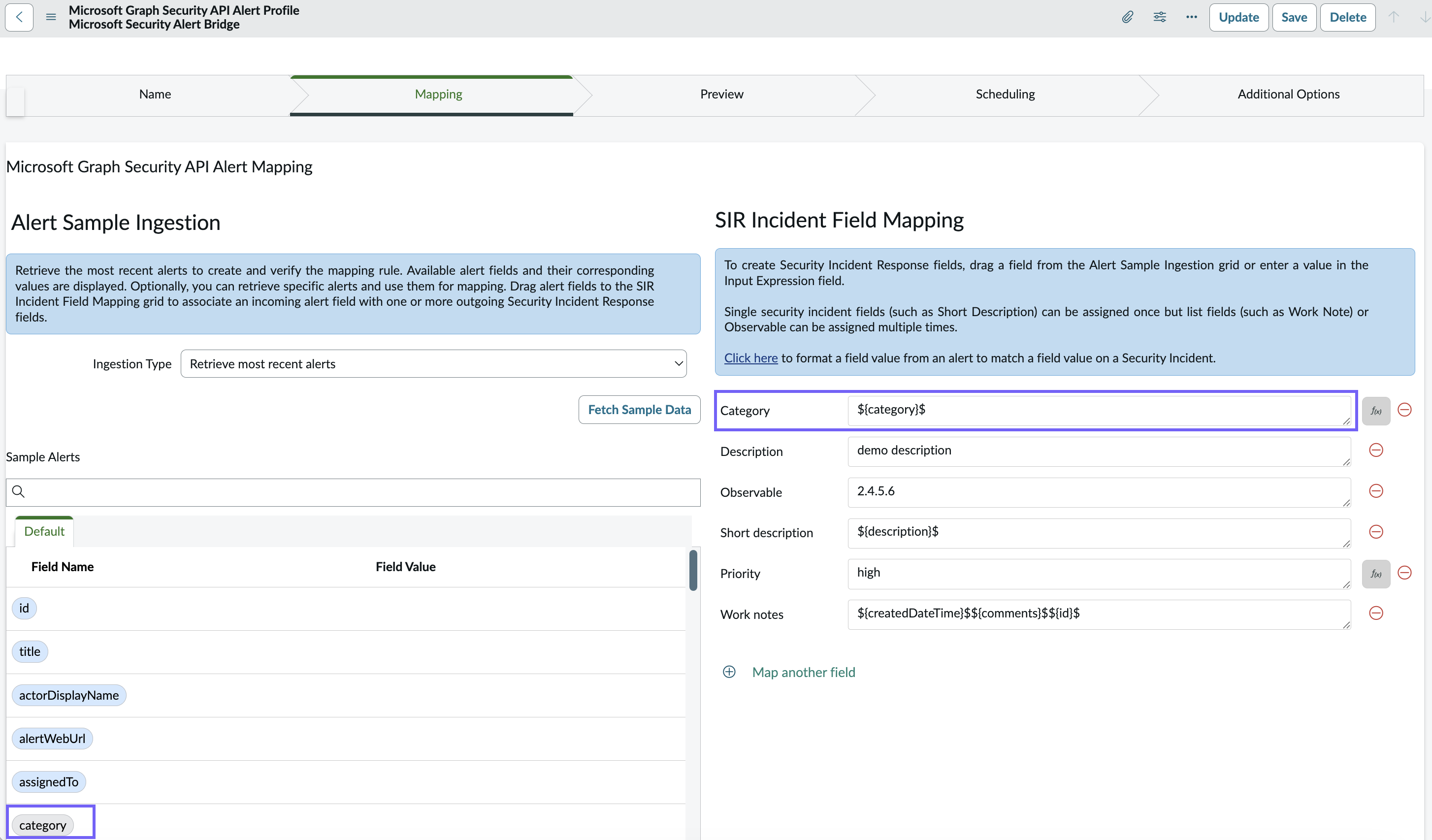Click the Field Name column header

(x=63, y=567)
